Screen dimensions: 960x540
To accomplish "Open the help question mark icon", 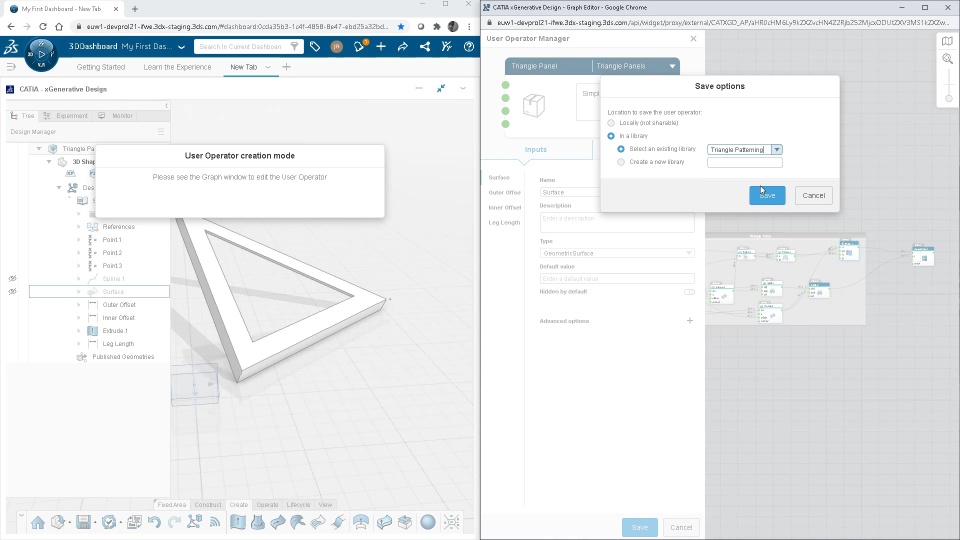I will (x=469, y=47).
